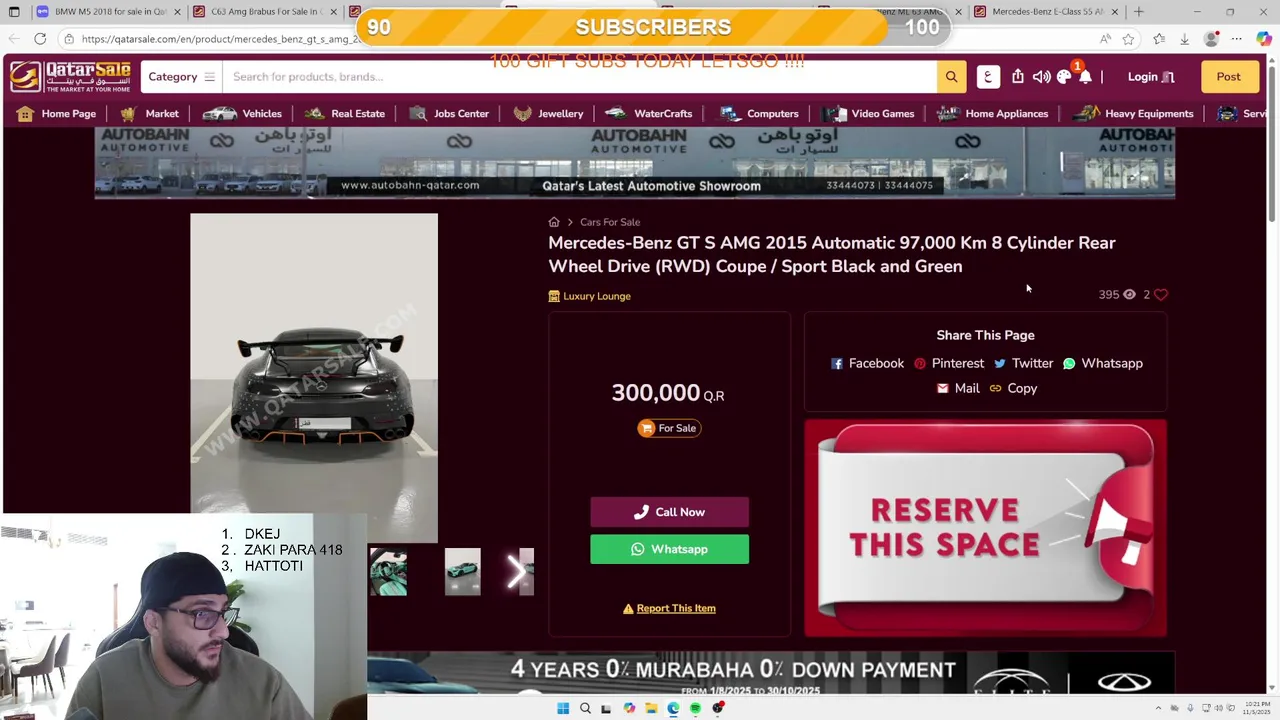Image resolution: width=1280 pixels, height=720 pixels.
Task: Click the taskbar search icon
Action: click(x=585, y=708)
